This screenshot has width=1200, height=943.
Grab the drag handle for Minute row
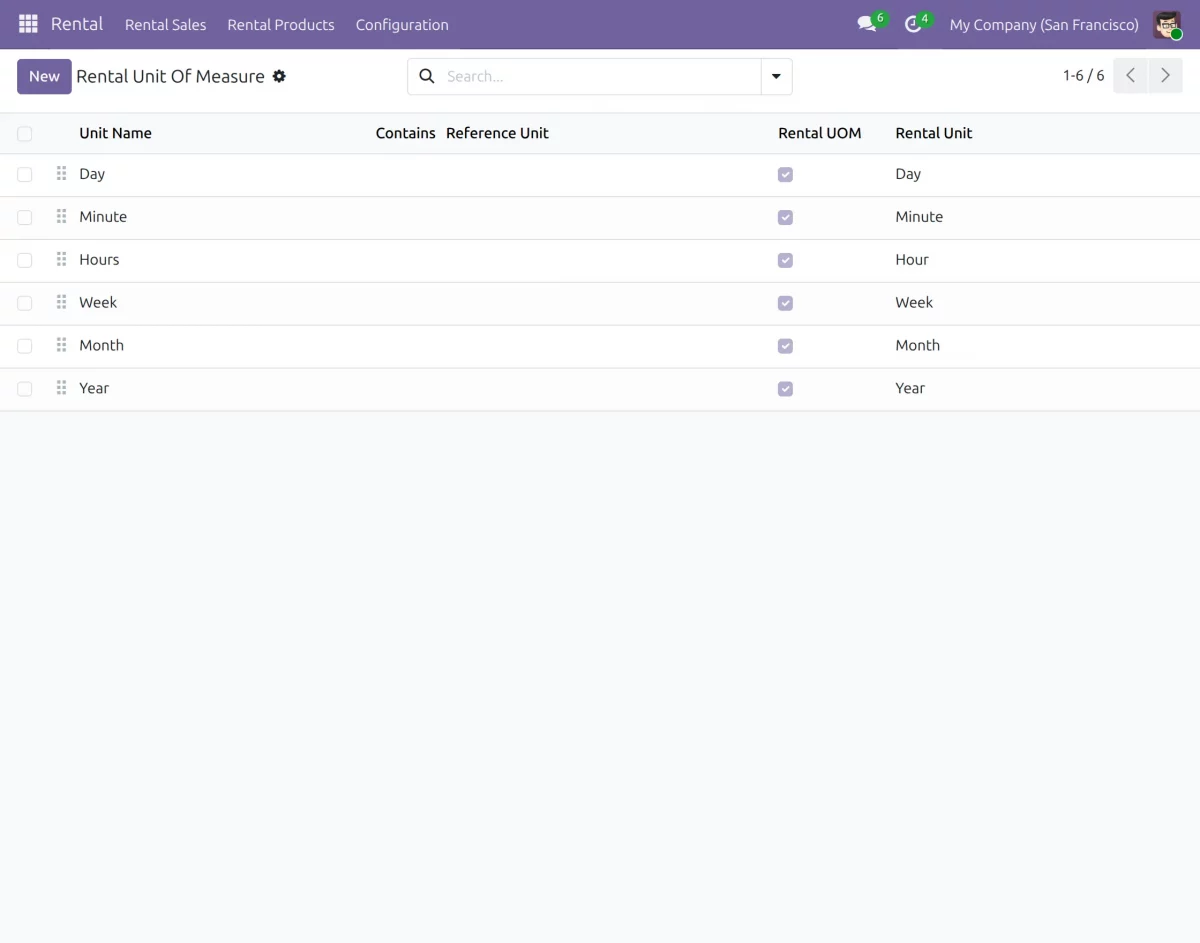point(62,217)
